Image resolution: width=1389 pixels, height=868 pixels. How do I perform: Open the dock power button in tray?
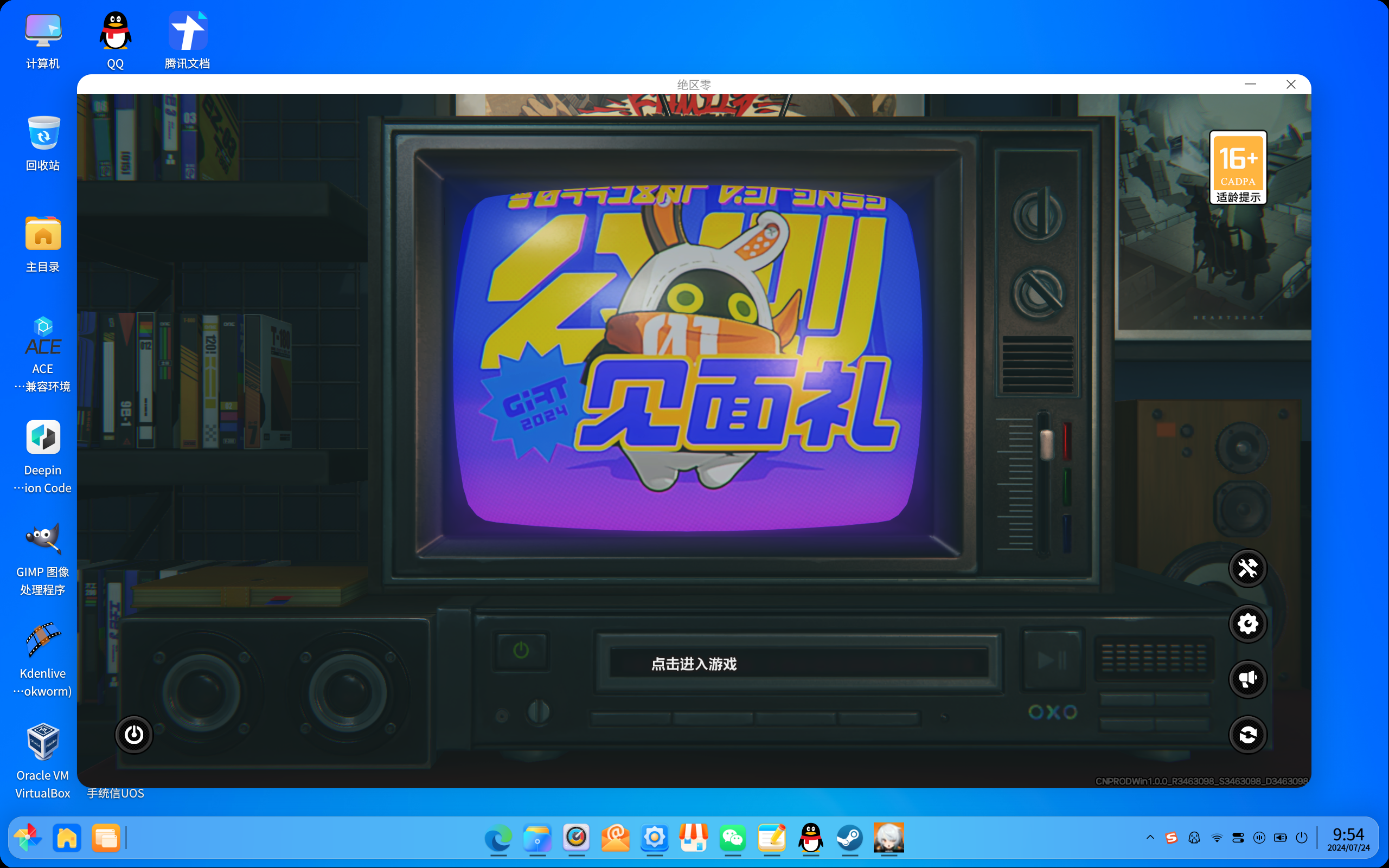[1302, 838]
